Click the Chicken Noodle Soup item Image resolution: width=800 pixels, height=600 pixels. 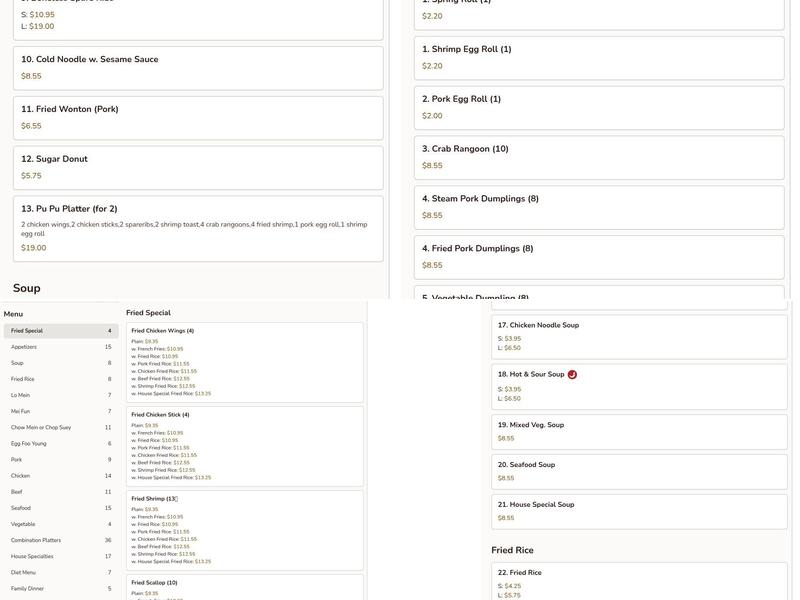[x=639, y=337]
